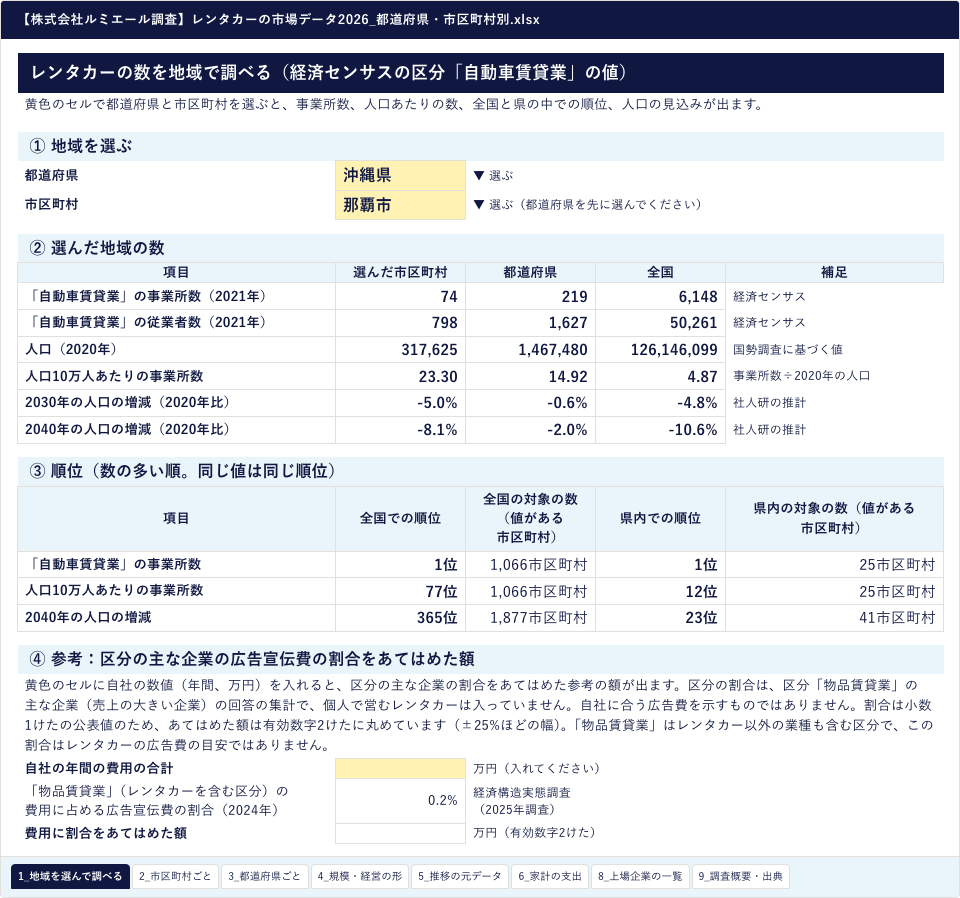
Task: Go to the 9_調査概要・出典 sheet tab
Action: (x=741, y=876)
